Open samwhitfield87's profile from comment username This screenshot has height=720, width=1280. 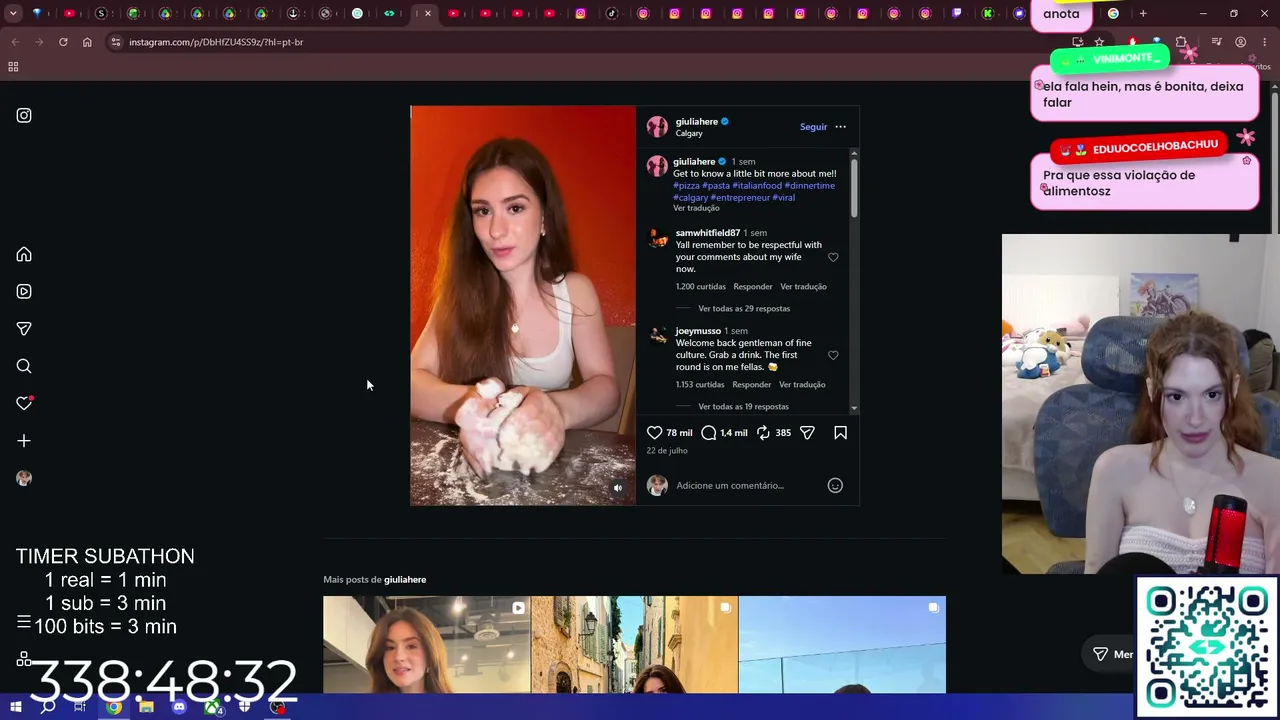(708, 233)
